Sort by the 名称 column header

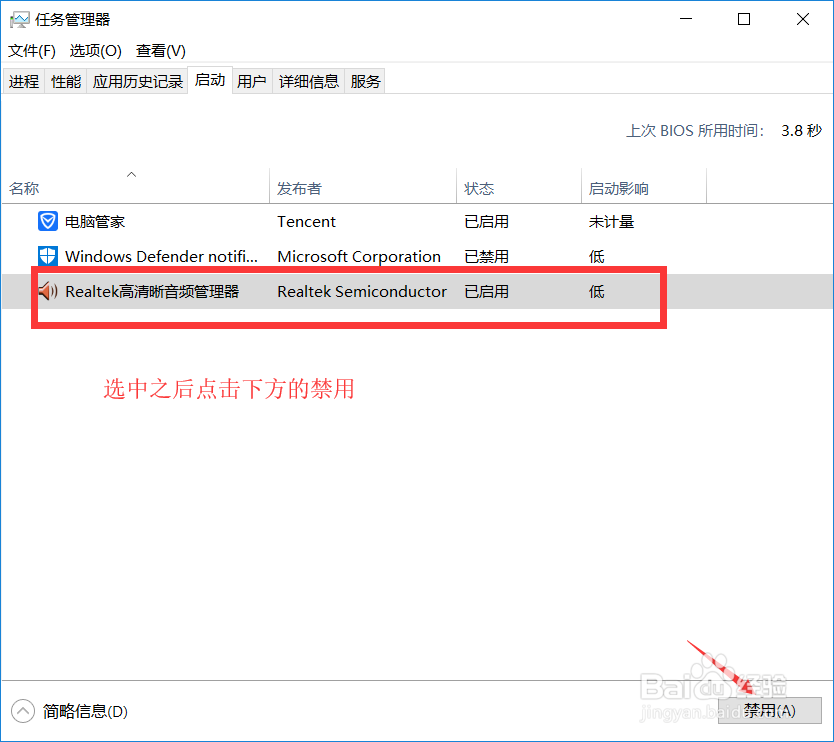click(136, 186)
